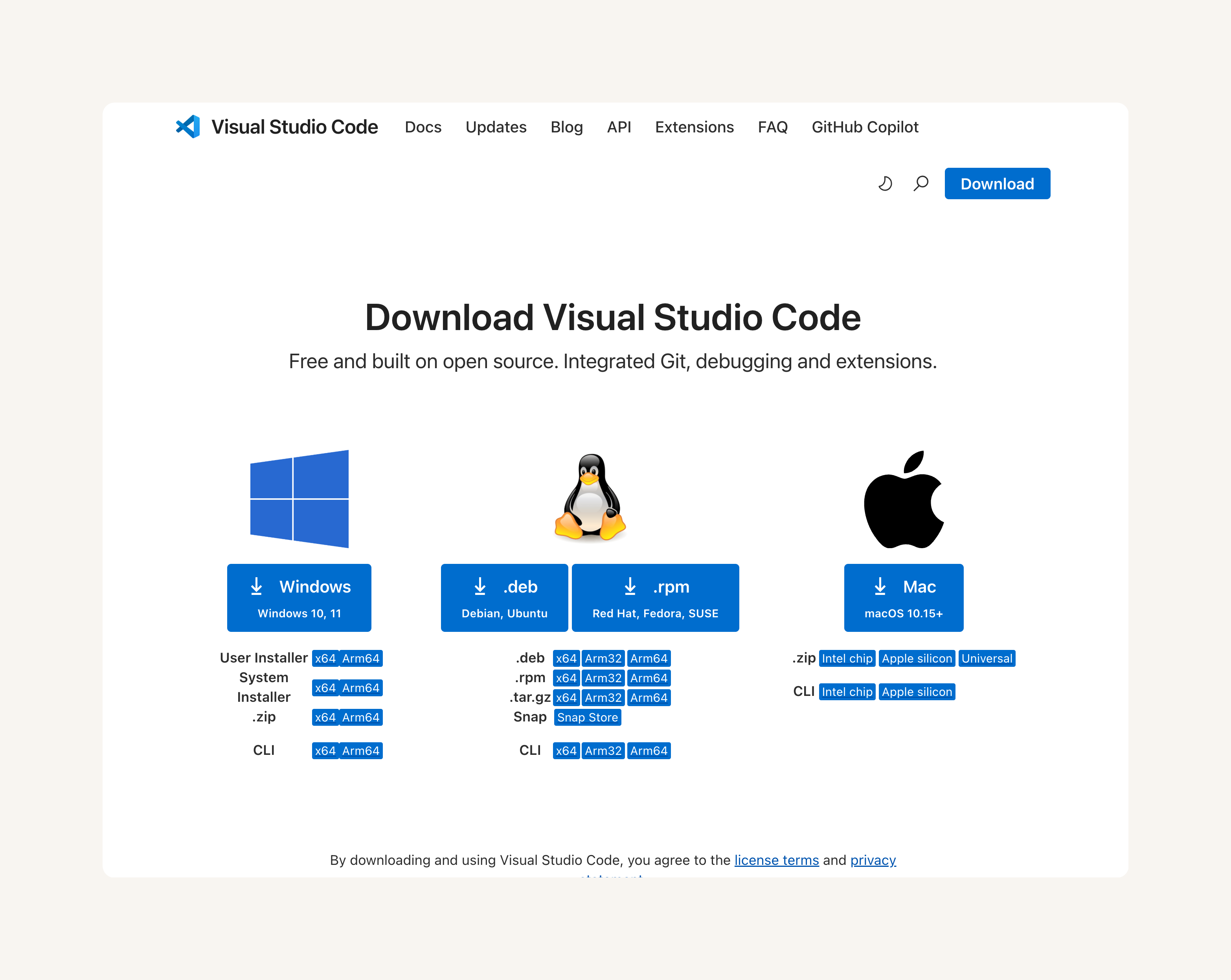Select x64 for Windows System Installer
Screen dimensions: 1231x980
tap(325, 688)
